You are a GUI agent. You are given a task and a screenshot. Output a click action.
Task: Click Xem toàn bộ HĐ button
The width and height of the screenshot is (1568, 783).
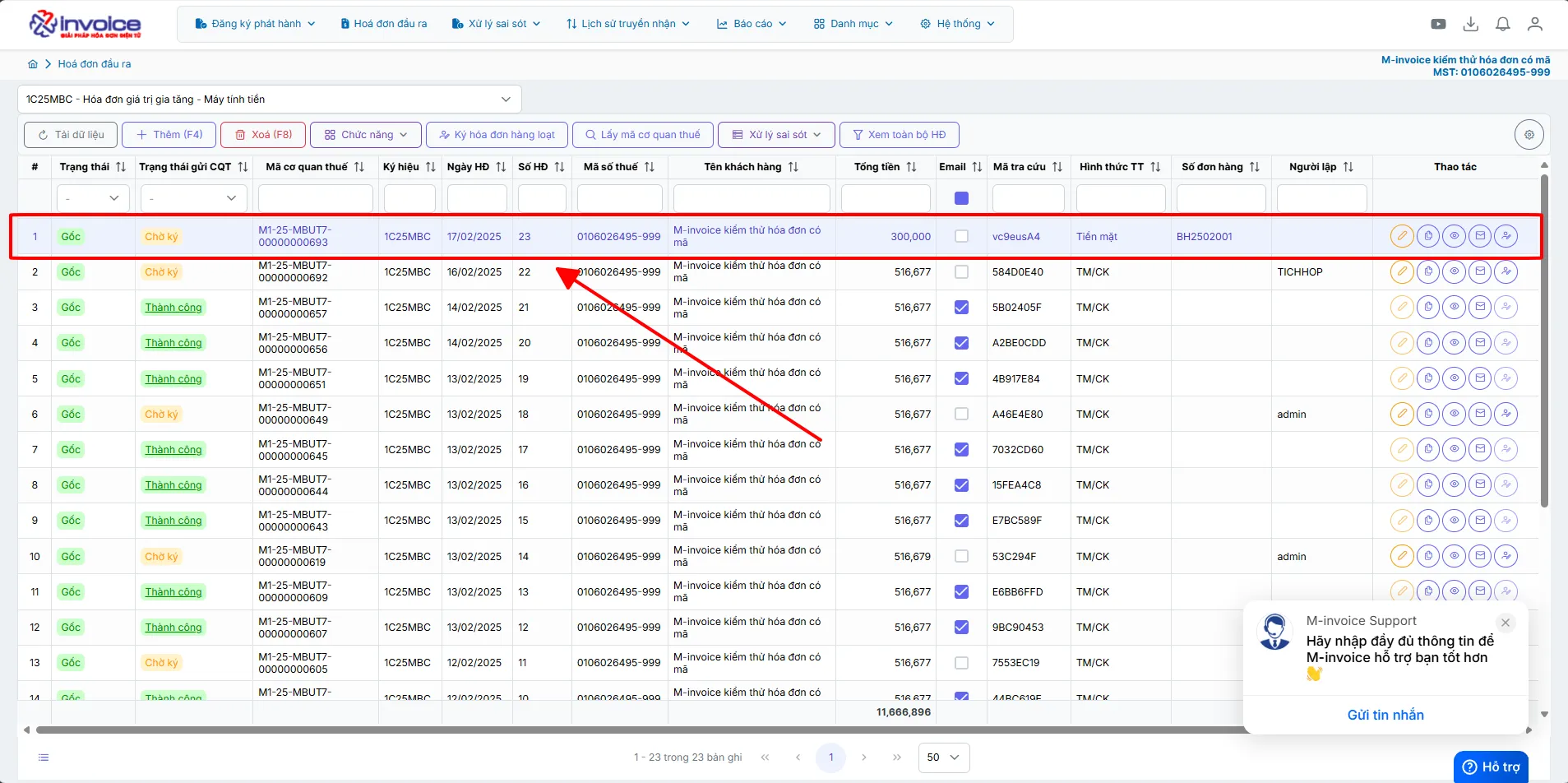pos(900,135)
